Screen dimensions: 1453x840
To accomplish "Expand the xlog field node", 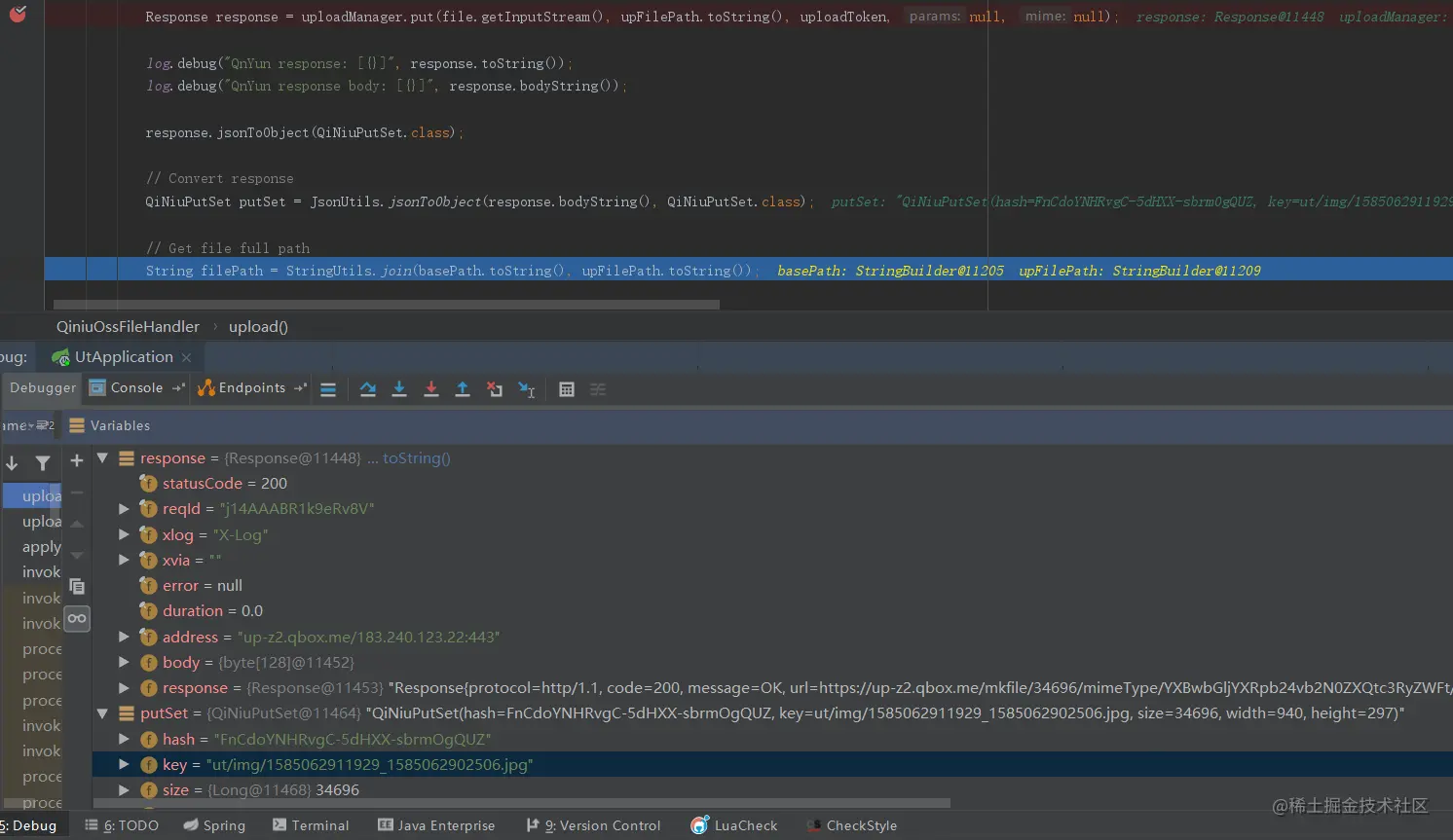I will (124, 534).
